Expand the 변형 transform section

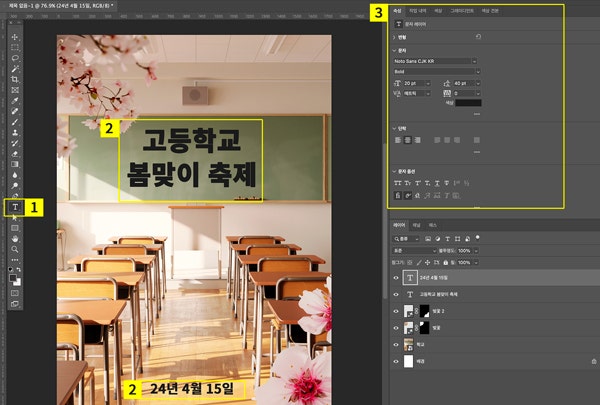pos(395,38)
